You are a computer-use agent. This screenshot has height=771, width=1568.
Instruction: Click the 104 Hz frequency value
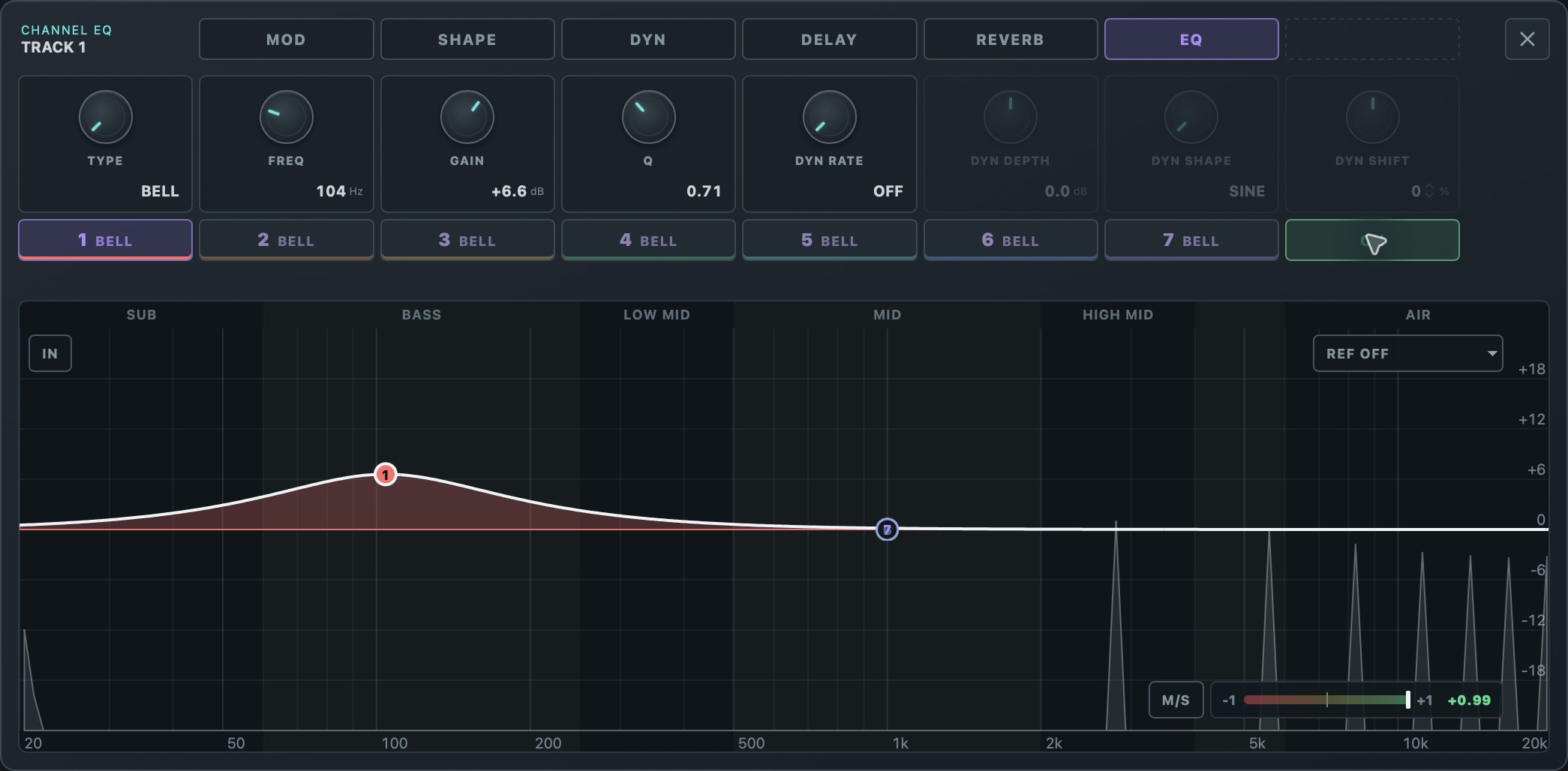[x=339, y=191]
